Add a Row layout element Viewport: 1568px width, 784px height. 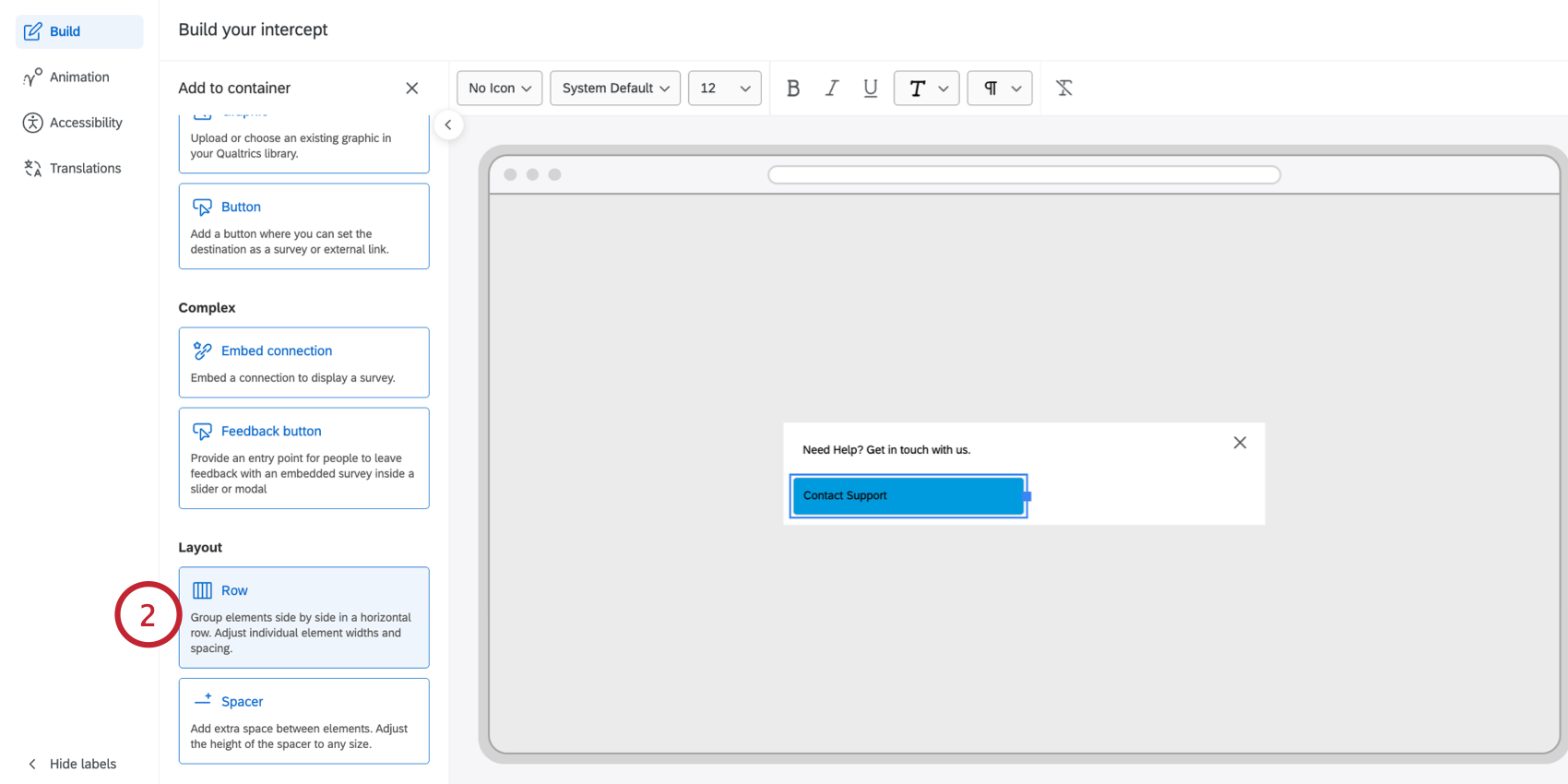(304, 618)
